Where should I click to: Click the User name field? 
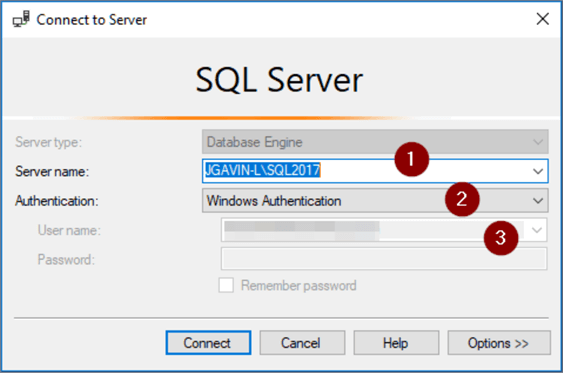coord(384,230)
